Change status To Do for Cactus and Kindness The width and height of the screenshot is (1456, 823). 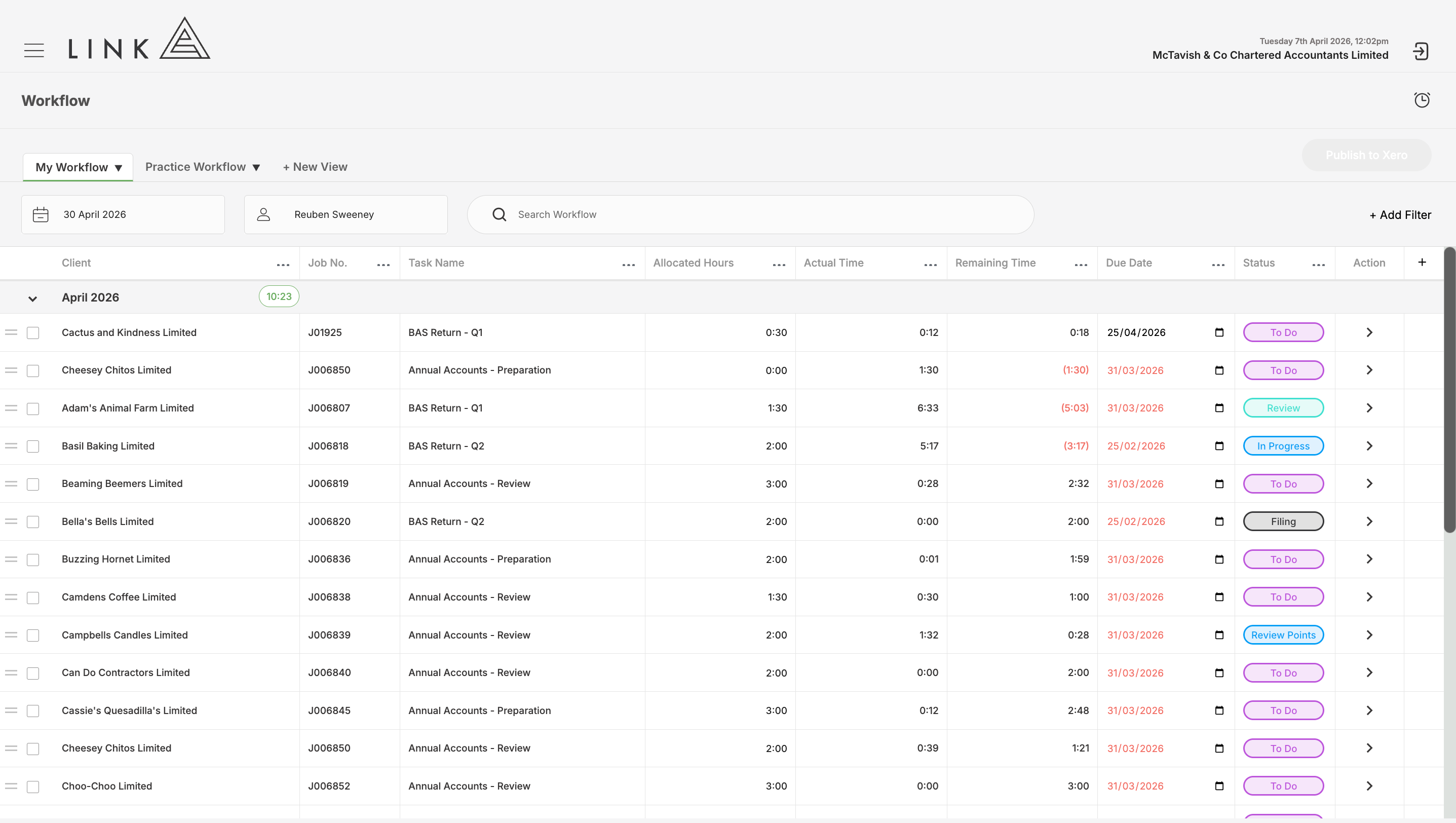tap(1283, 332)
